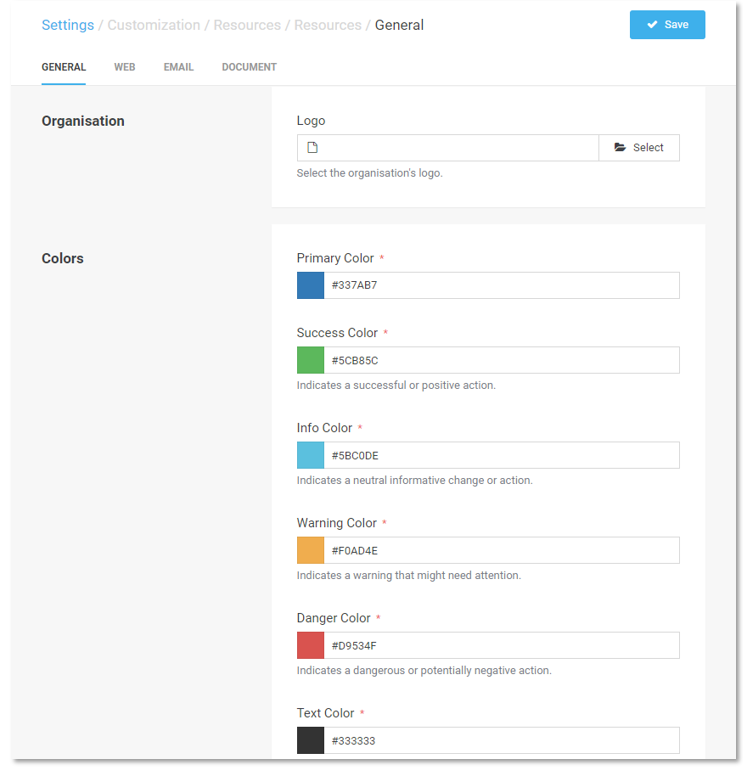Open the Email tab
The image size is (743, 770).
click(x=179, y=67)
